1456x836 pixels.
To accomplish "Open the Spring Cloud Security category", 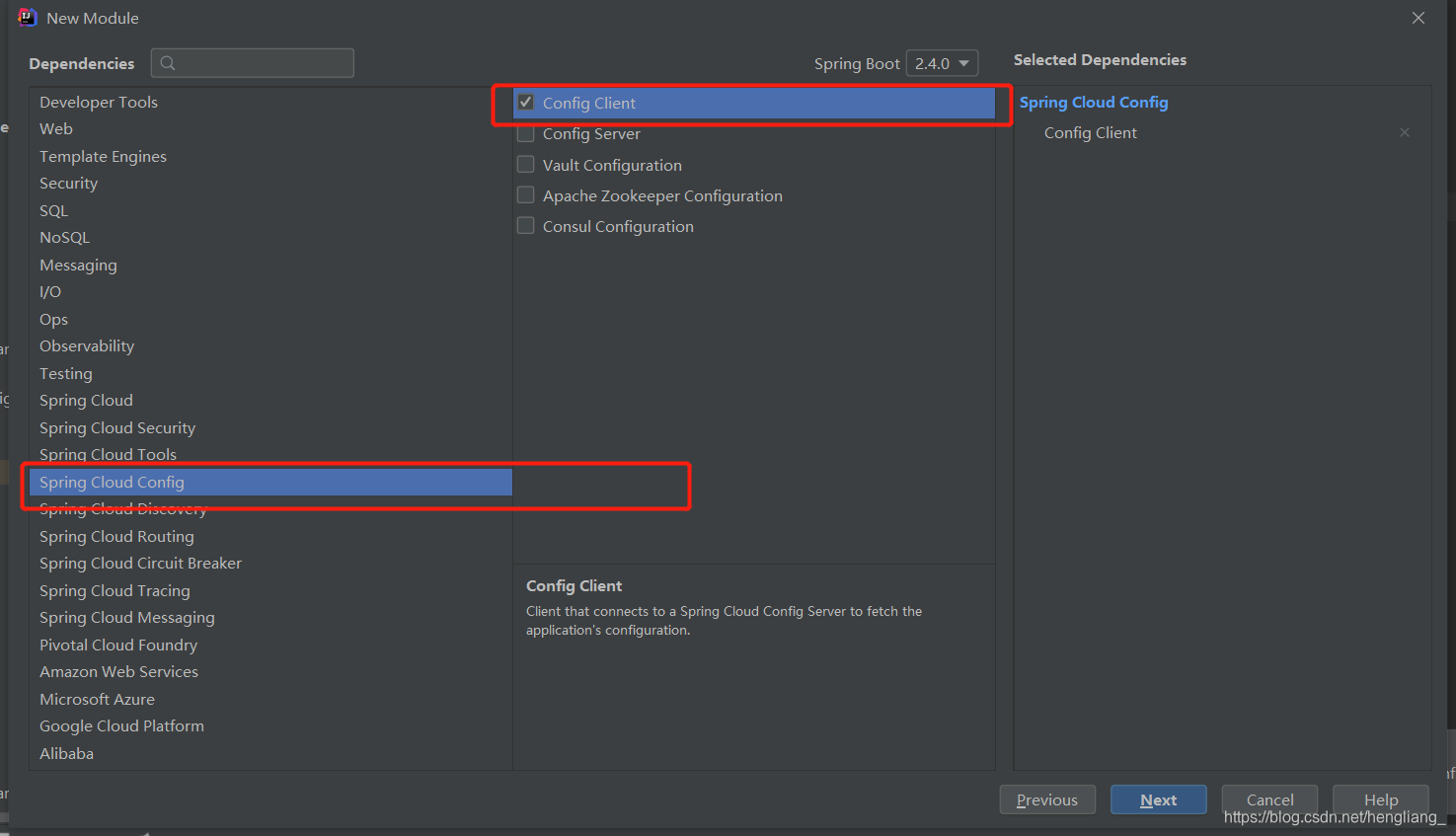I will 270,427.
